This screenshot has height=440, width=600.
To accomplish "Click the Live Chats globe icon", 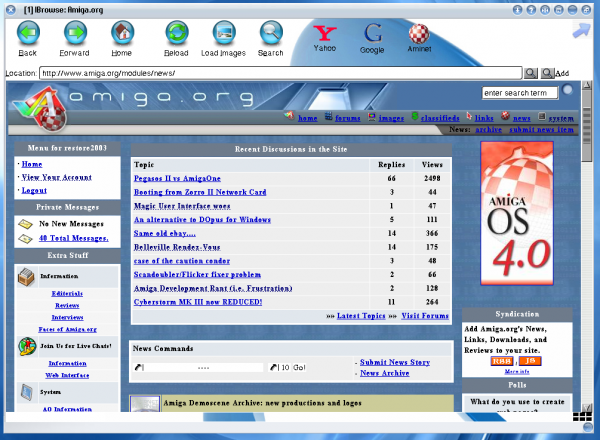I will click(x=27, y=346).
